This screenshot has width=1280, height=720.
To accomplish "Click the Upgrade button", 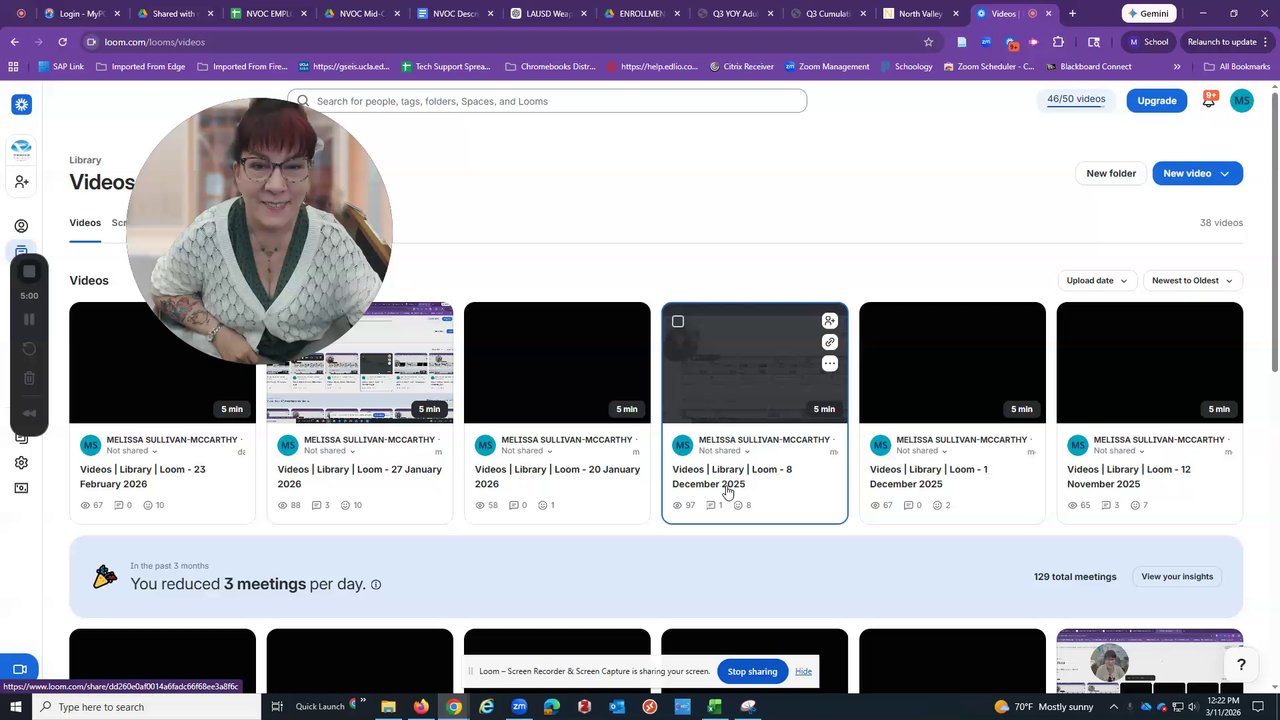I will pos(1156,100).
